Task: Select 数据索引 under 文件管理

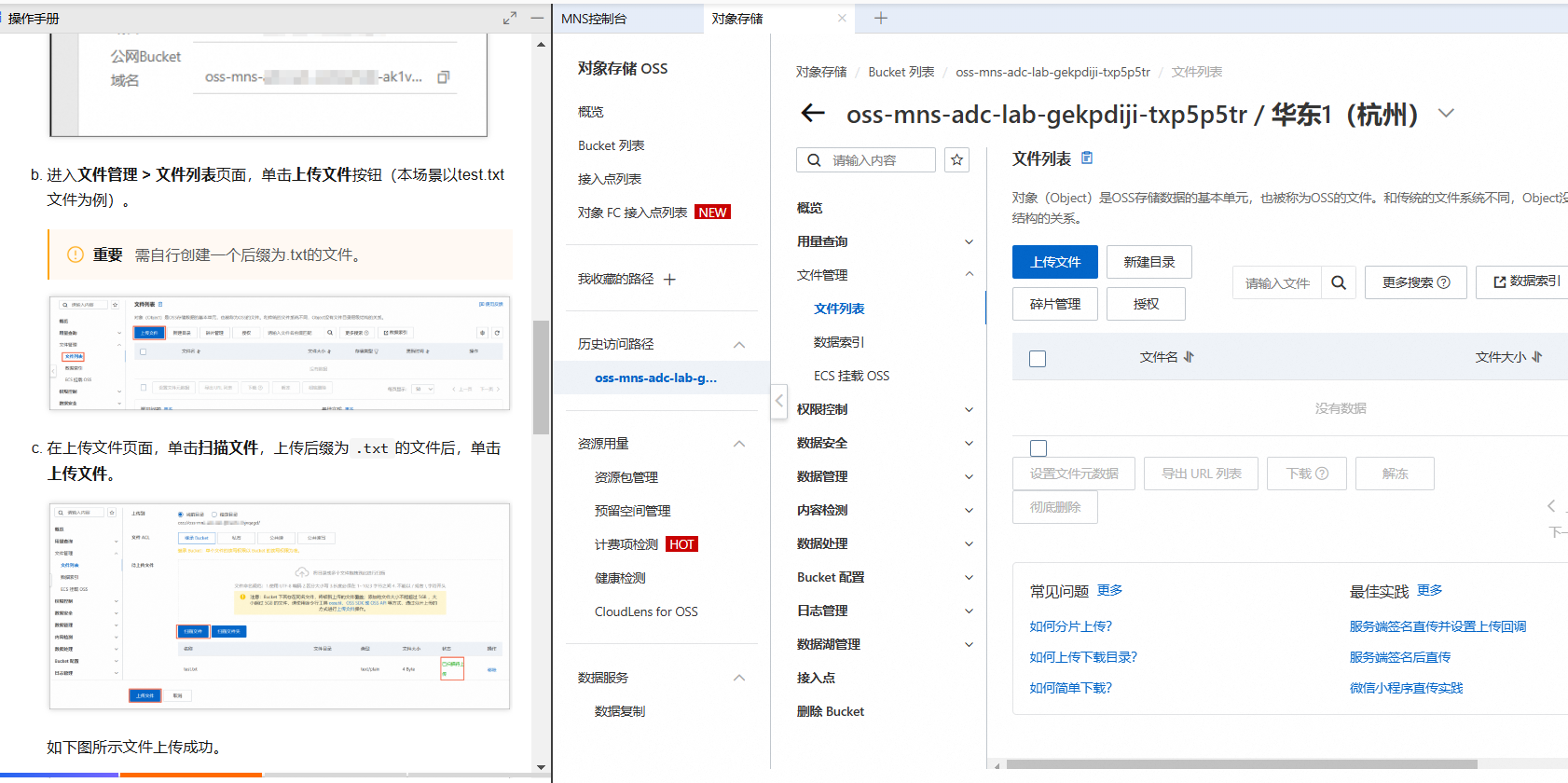Action: click(839, 342)
